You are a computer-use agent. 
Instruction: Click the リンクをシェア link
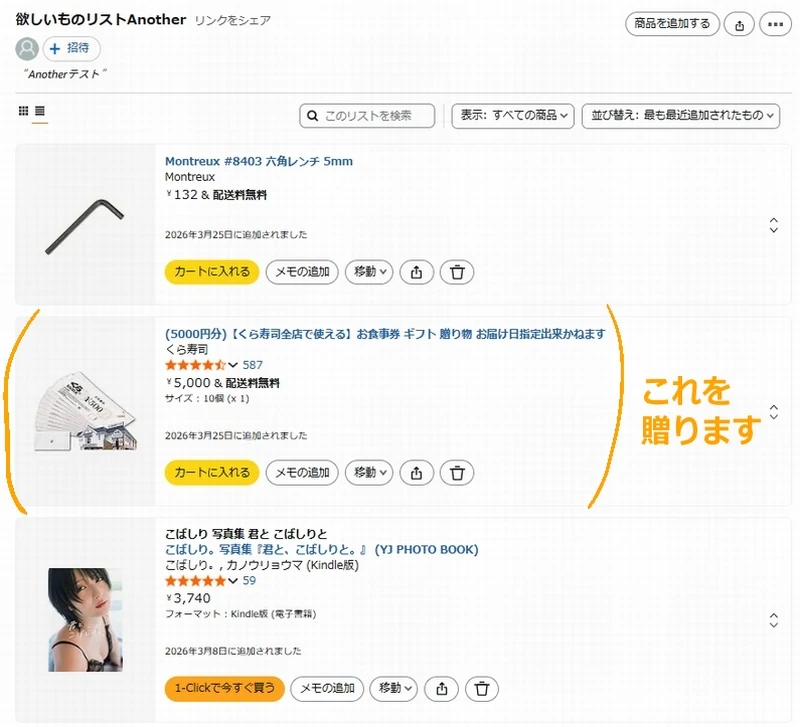click(x=233, y=20)
